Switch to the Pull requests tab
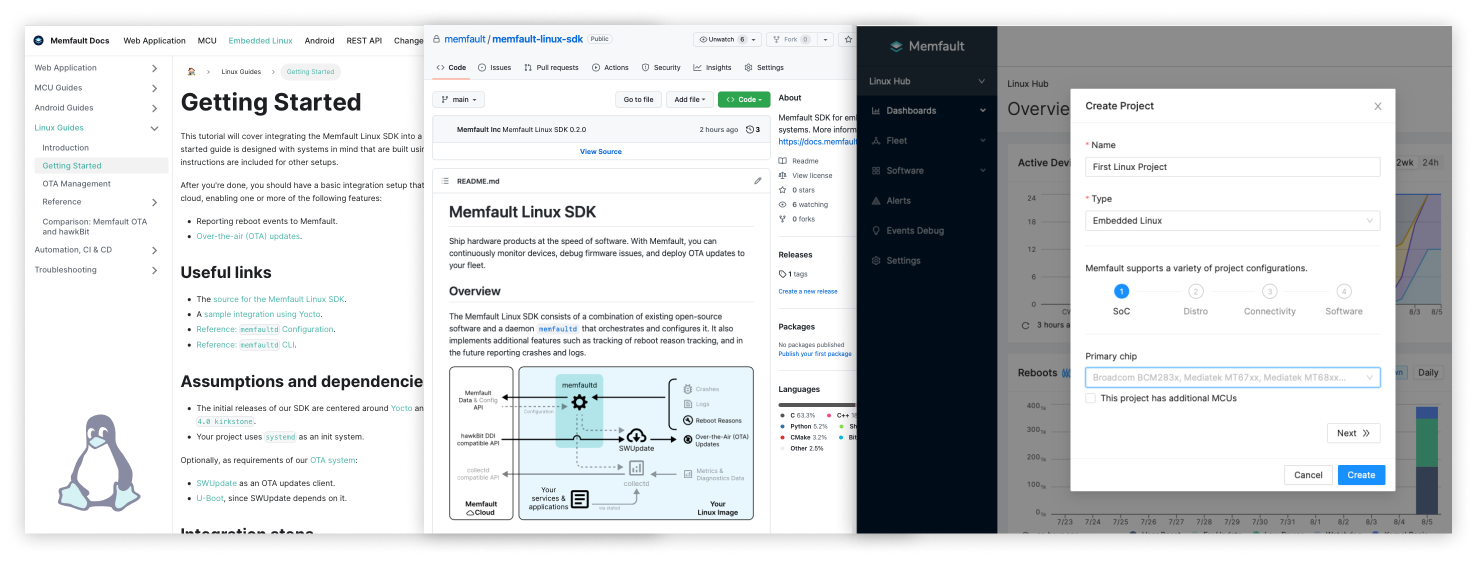Screen dimensions: 1481x566 pos(551,68)
